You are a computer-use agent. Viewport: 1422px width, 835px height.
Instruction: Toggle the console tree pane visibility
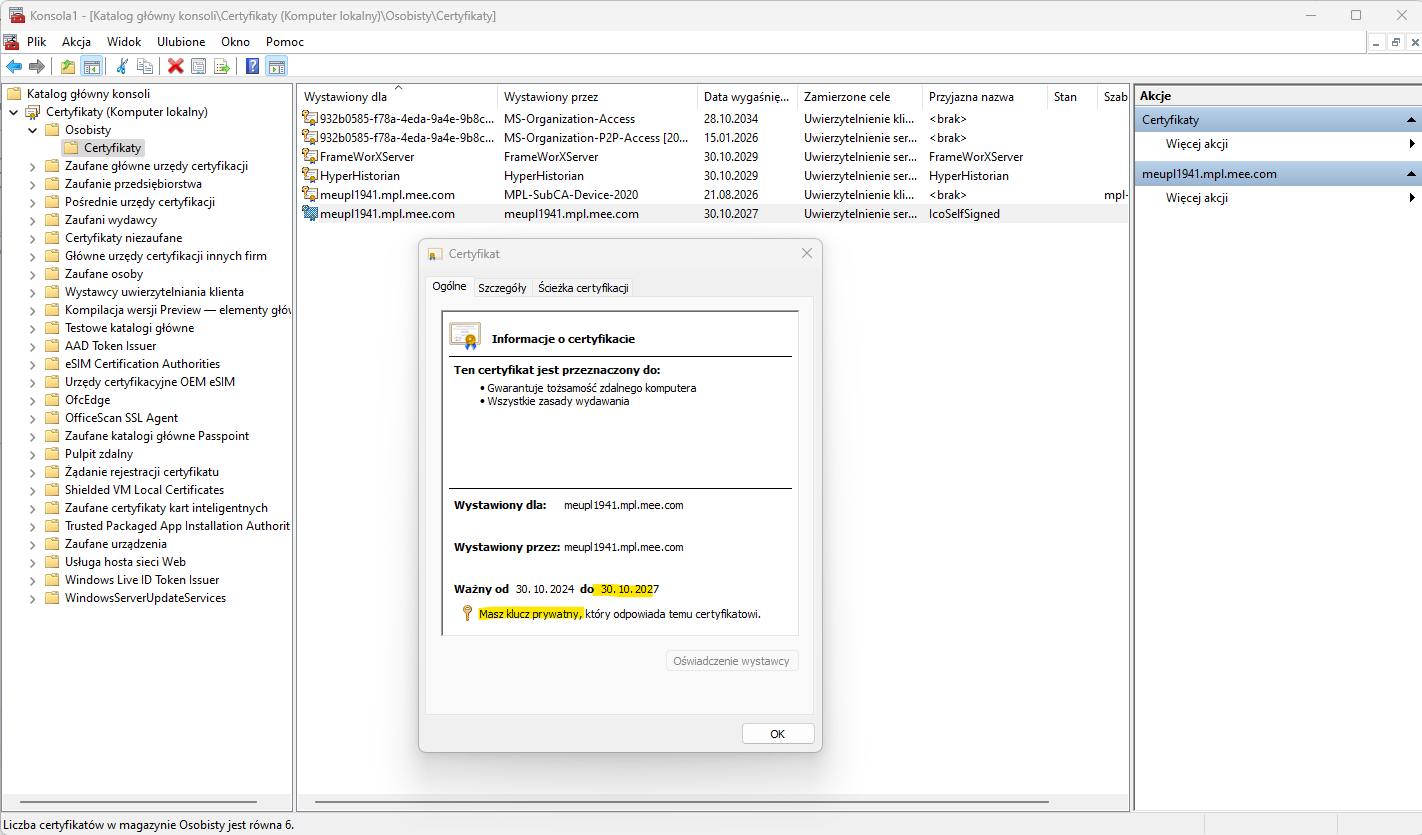click(91, 66)
